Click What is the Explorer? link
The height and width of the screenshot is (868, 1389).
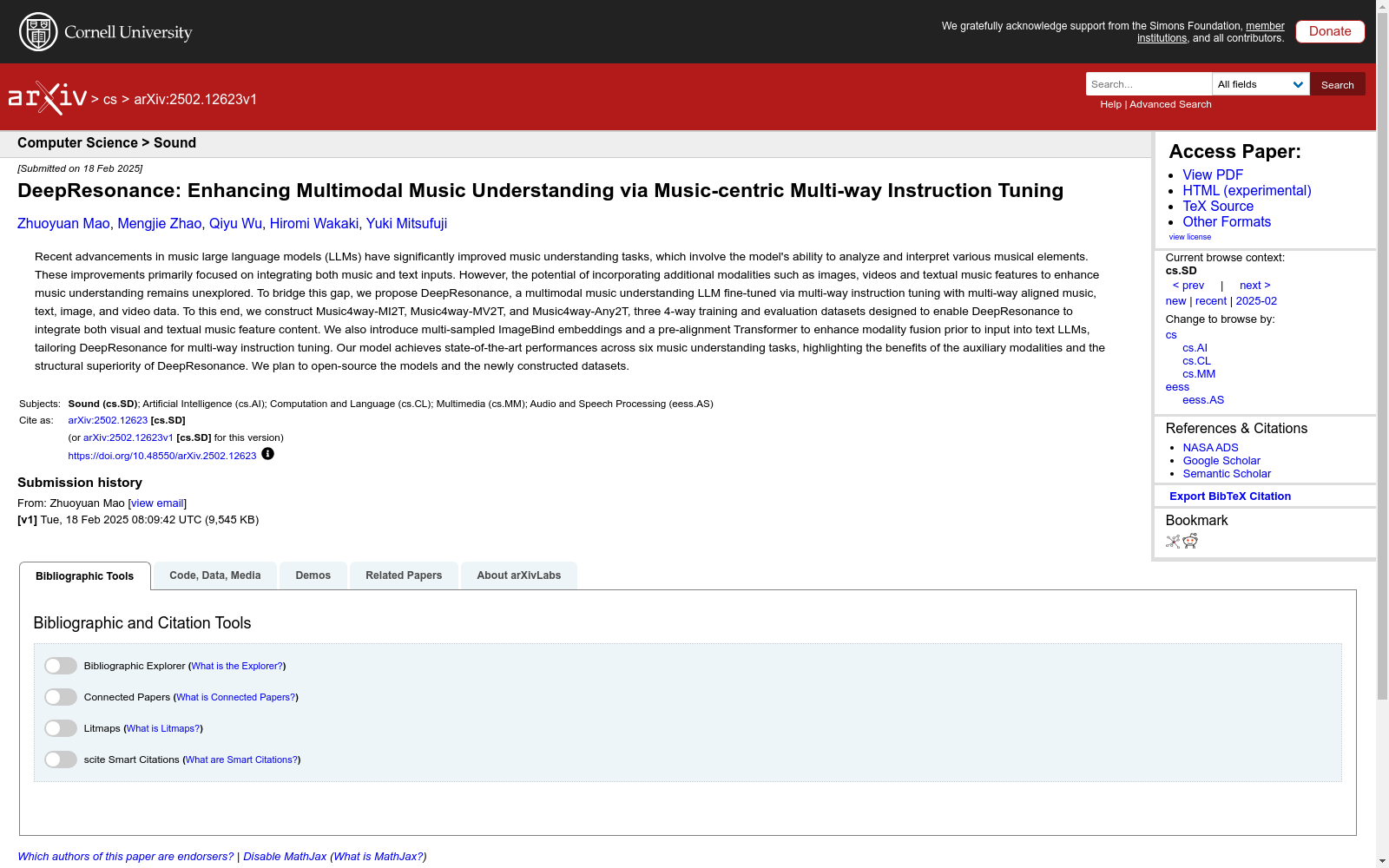[237, 666]
